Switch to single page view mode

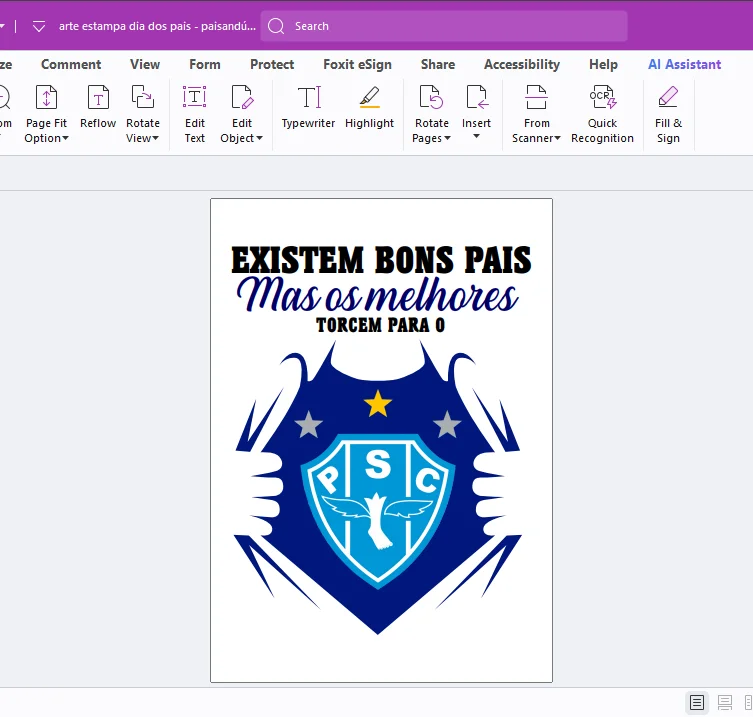coord(697,703)
